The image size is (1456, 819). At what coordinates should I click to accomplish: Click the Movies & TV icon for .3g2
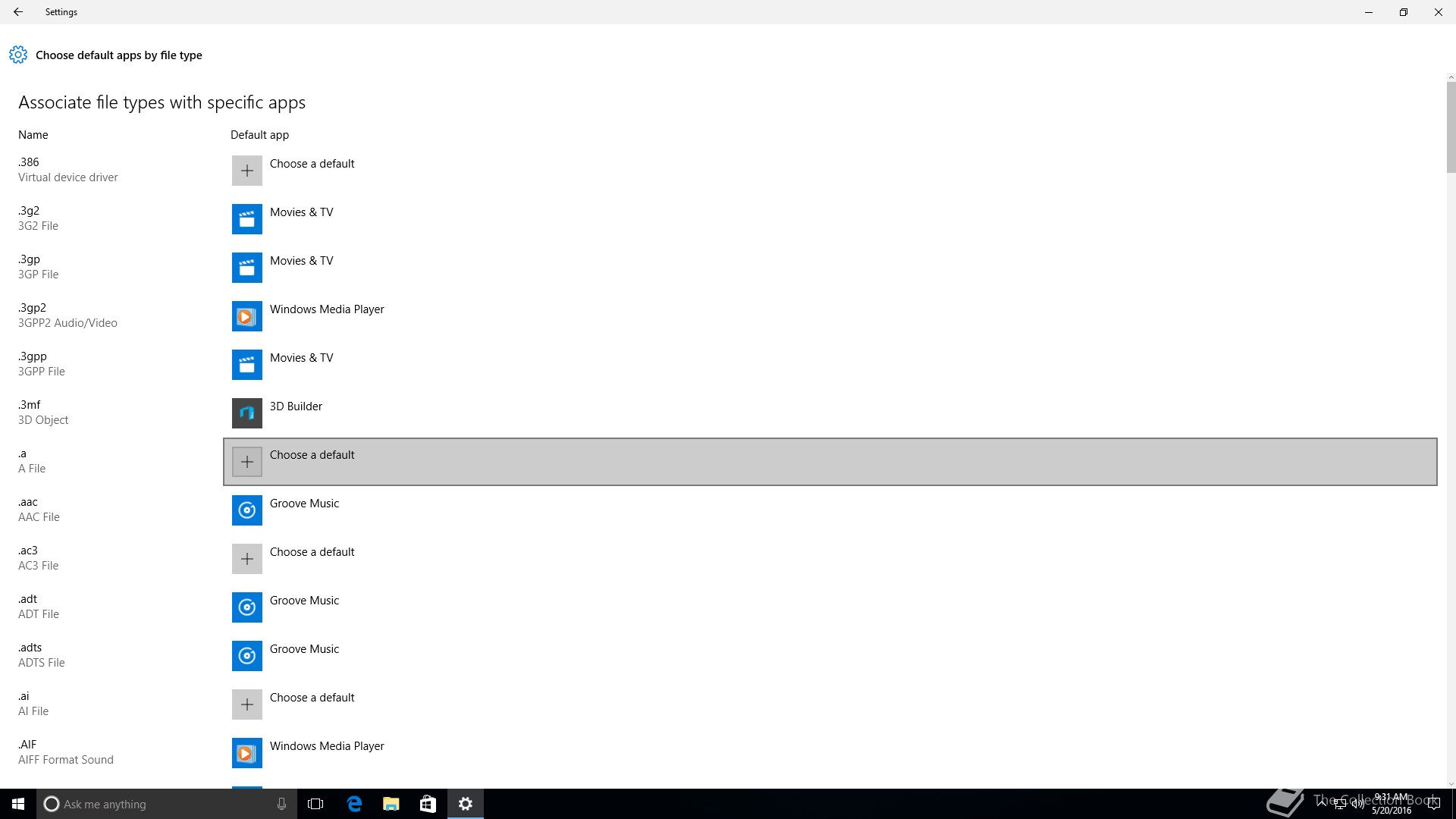pos(247,219)
